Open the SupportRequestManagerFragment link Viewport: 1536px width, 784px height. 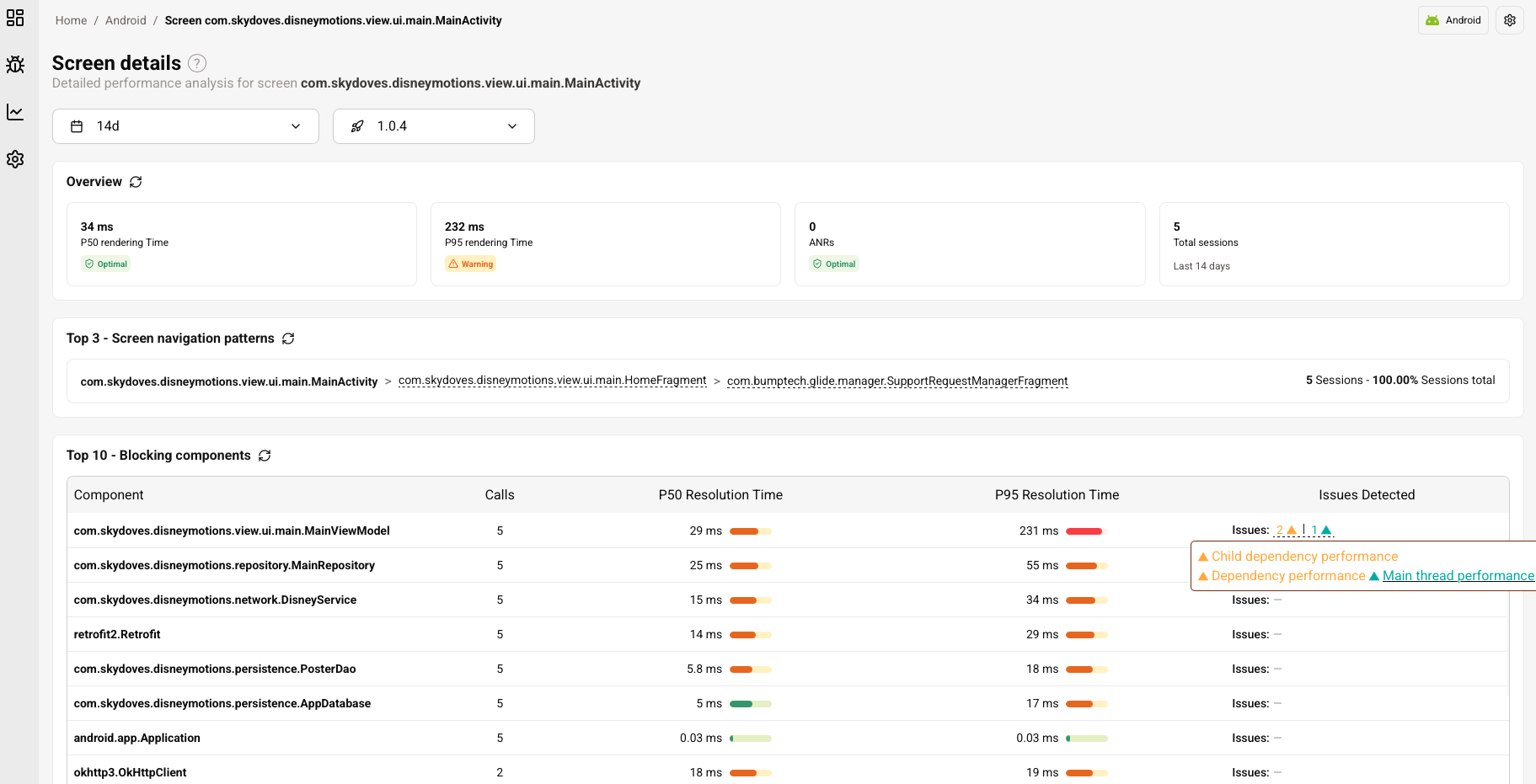pos(896,381)
